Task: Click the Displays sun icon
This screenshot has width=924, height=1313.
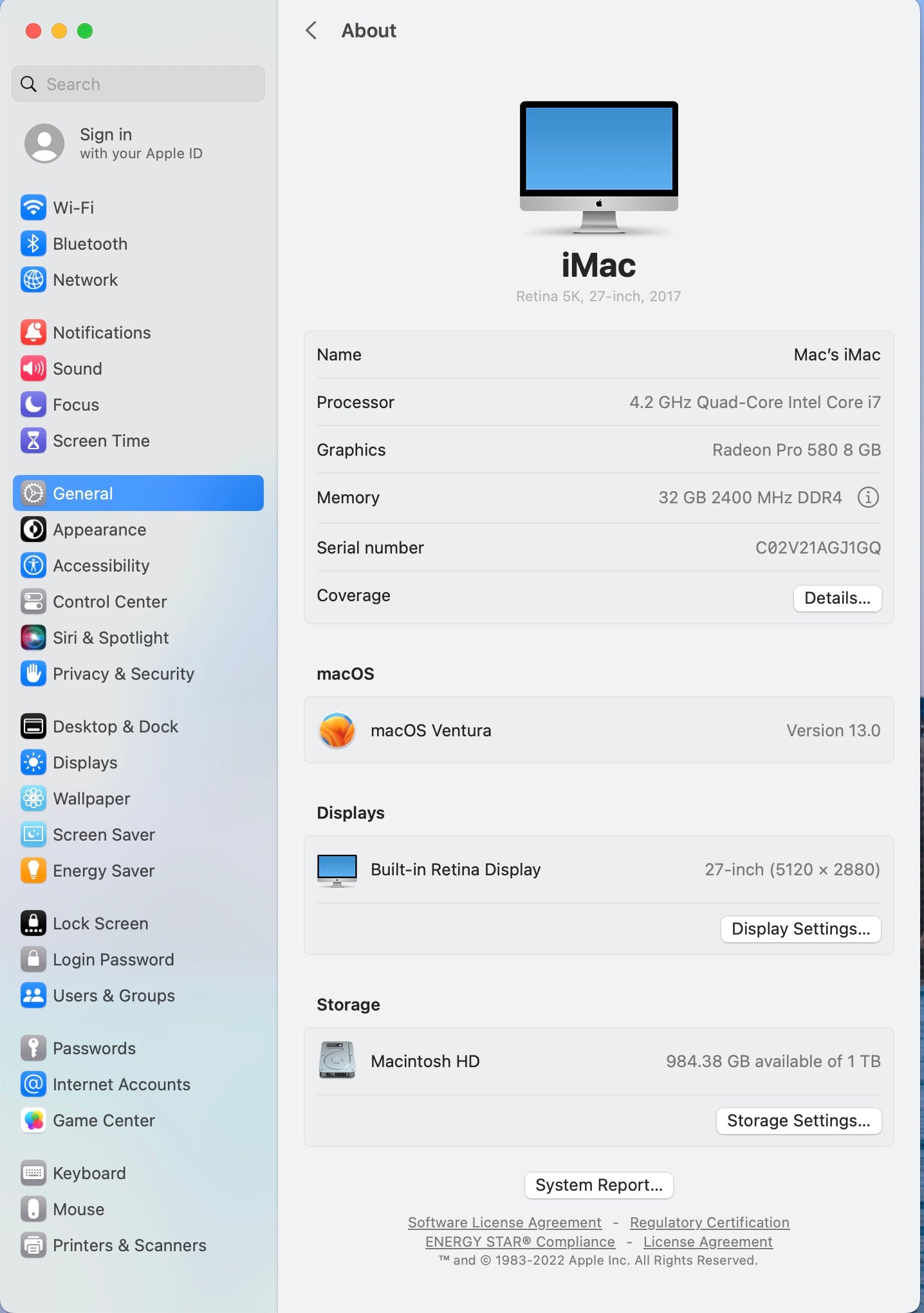Action: click(33, 762)
